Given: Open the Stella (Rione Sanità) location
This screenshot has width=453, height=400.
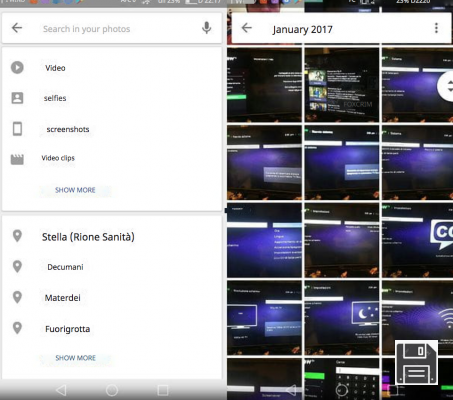Looking at the screenshot, I should [x=112, y=237].
